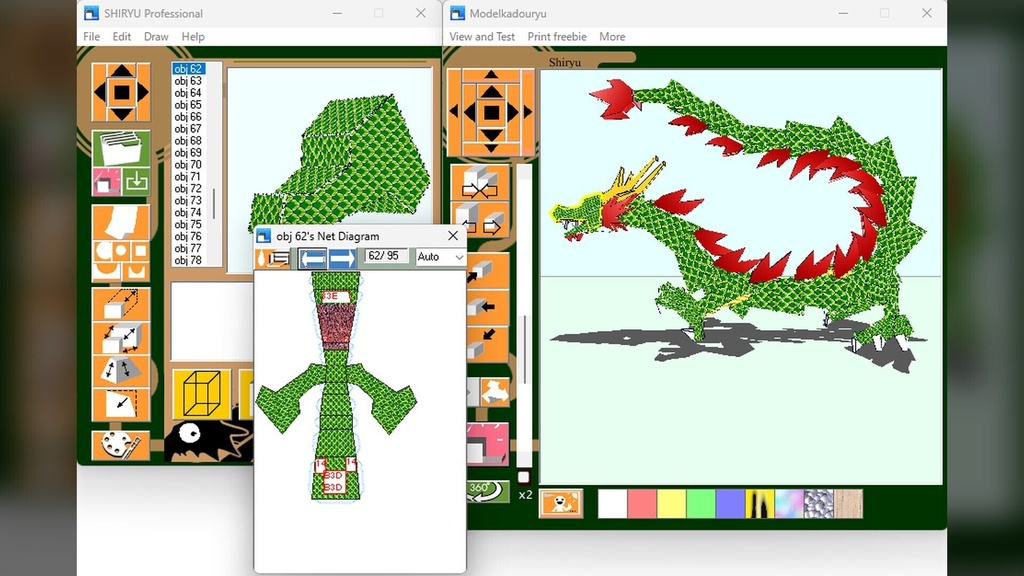Open the Print freebie menu

(557, 37)
